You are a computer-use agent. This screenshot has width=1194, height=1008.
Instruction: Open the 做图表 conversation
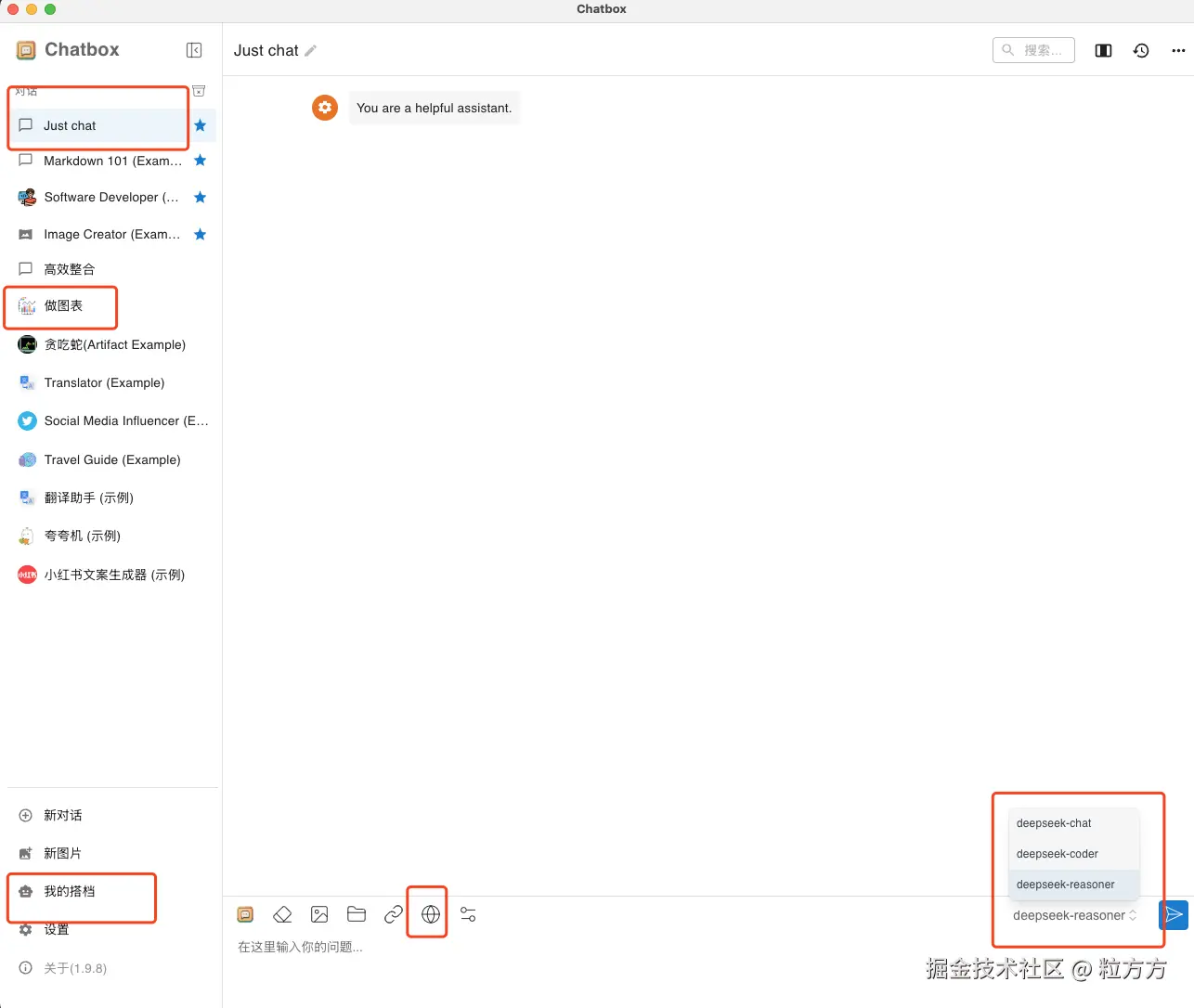(111, 306)
